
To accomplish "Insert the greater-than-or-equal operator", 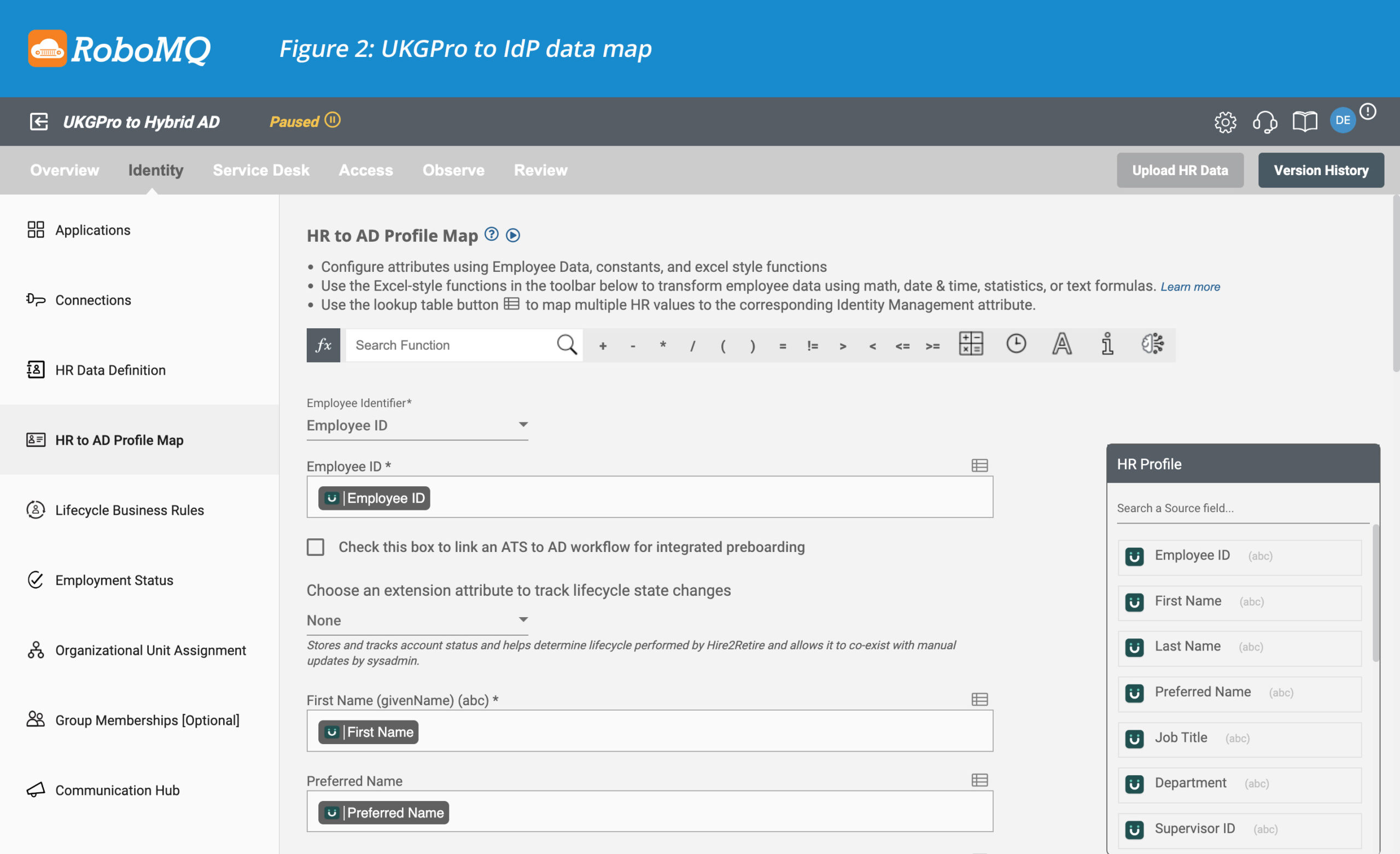I will click(932, 346).
